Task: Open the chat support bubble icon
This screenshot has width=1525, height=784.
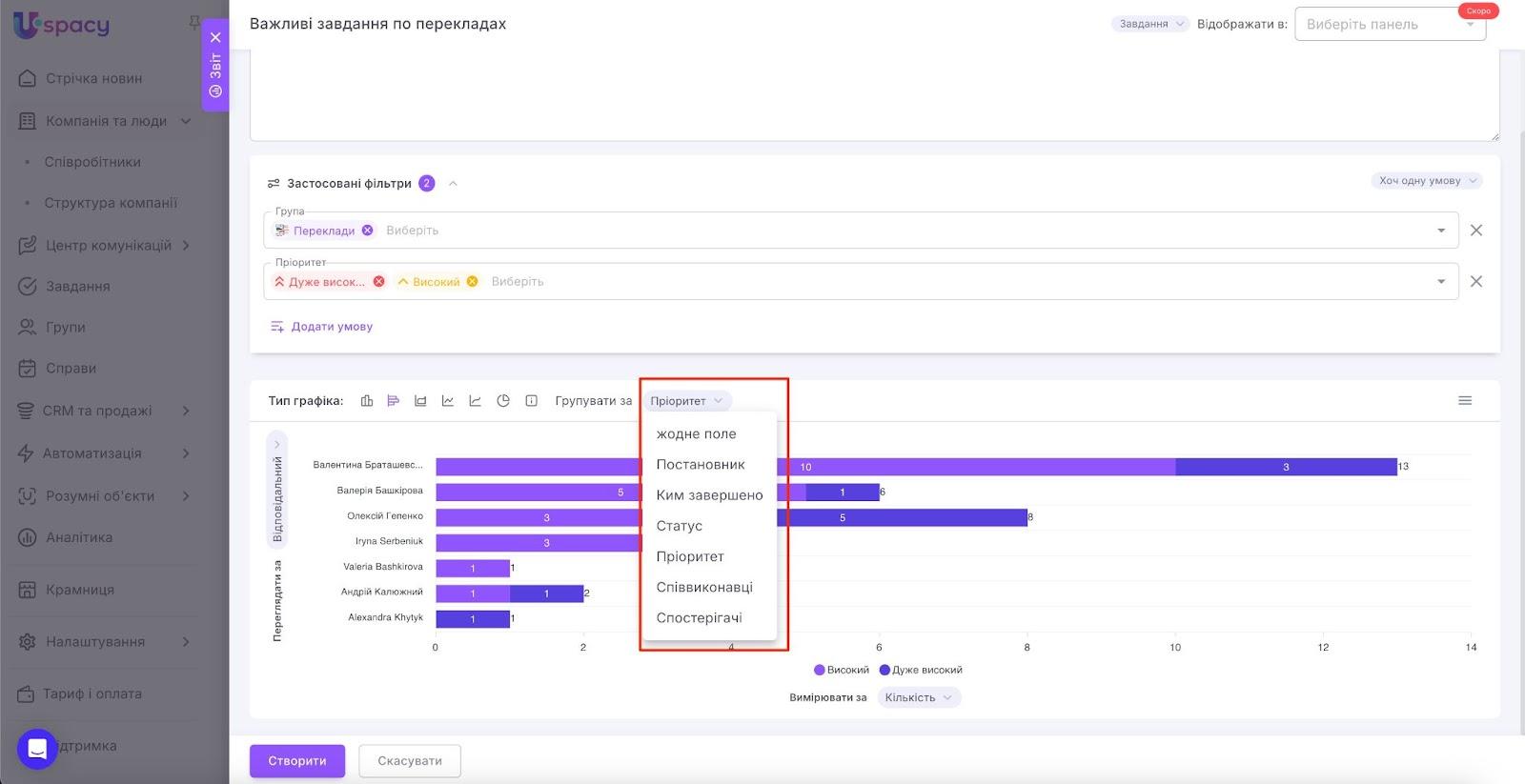Action: (37, 749)
